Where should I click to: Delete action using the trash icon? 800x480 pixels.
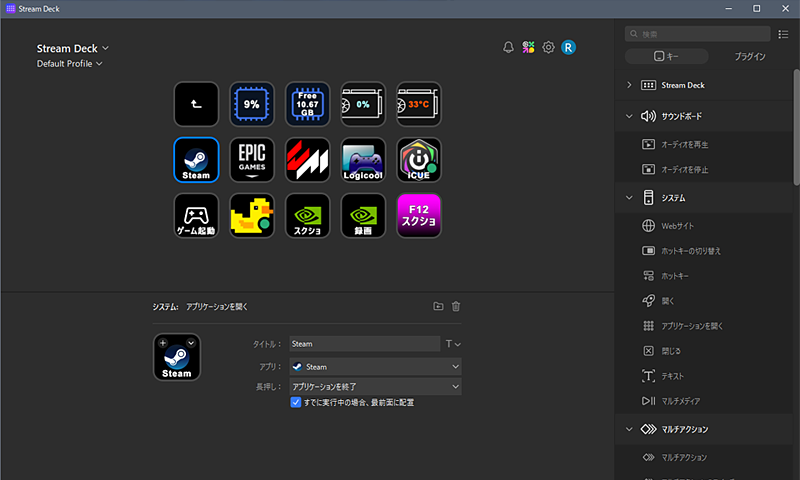click(x=456, y=307)
